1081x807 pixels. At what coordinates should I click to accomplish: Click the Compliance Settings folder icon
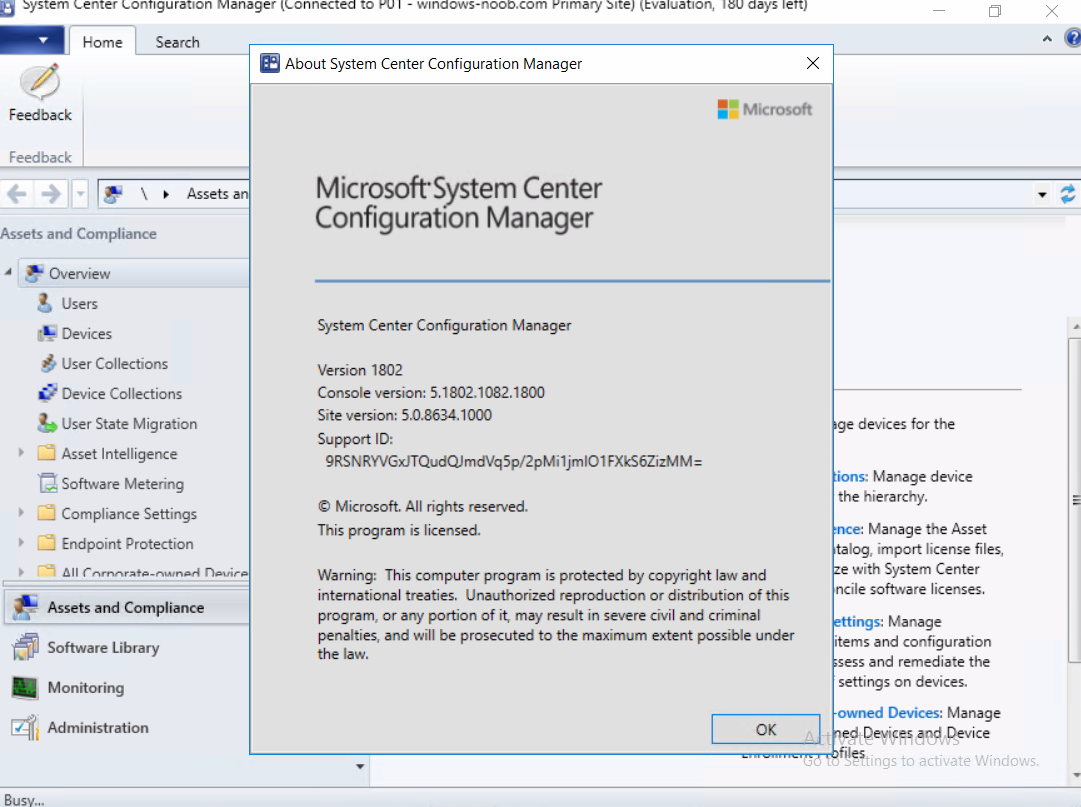pos(47,513)
